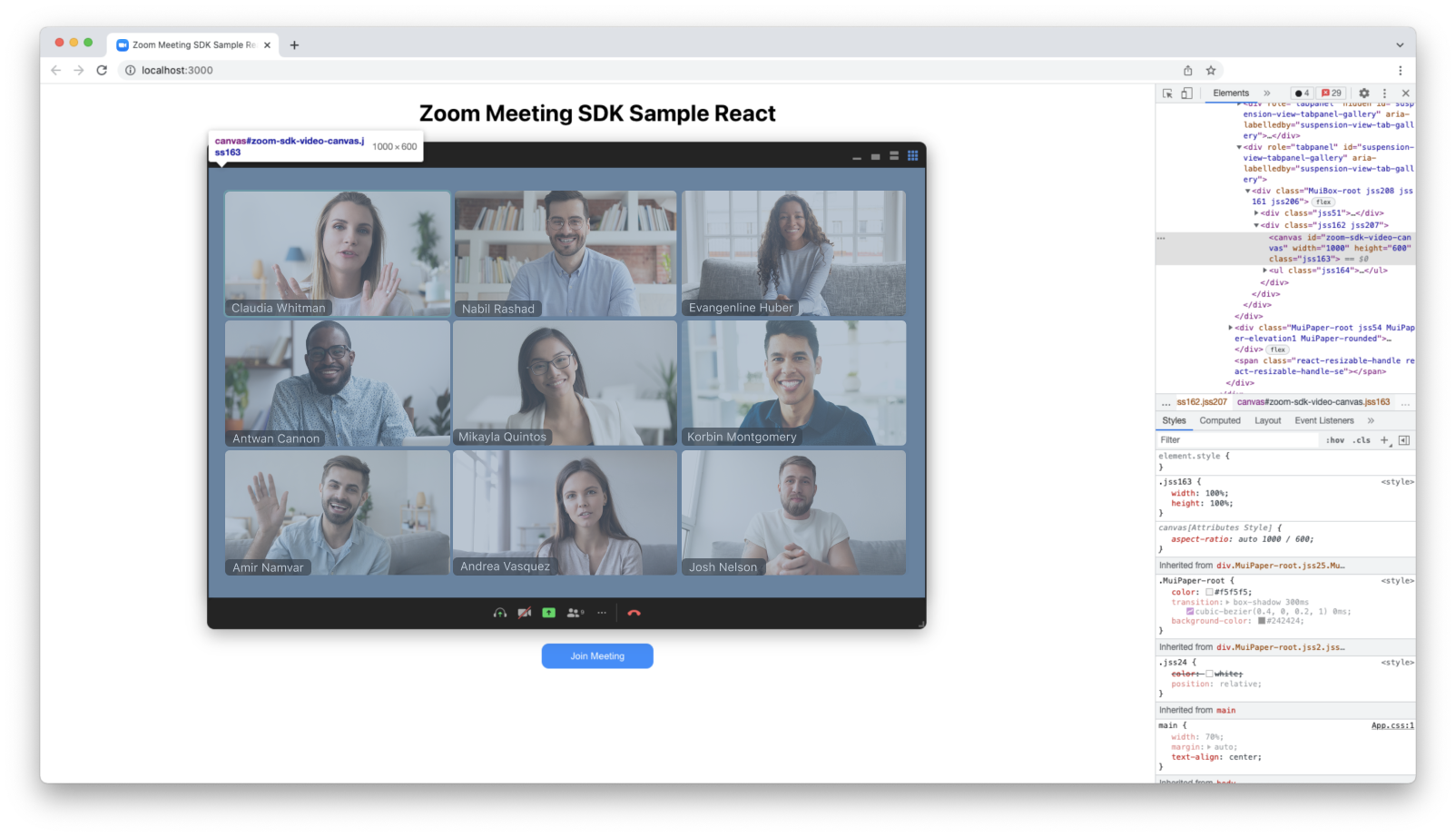Leave meeting via red phone icon

(x=635, y=613)
